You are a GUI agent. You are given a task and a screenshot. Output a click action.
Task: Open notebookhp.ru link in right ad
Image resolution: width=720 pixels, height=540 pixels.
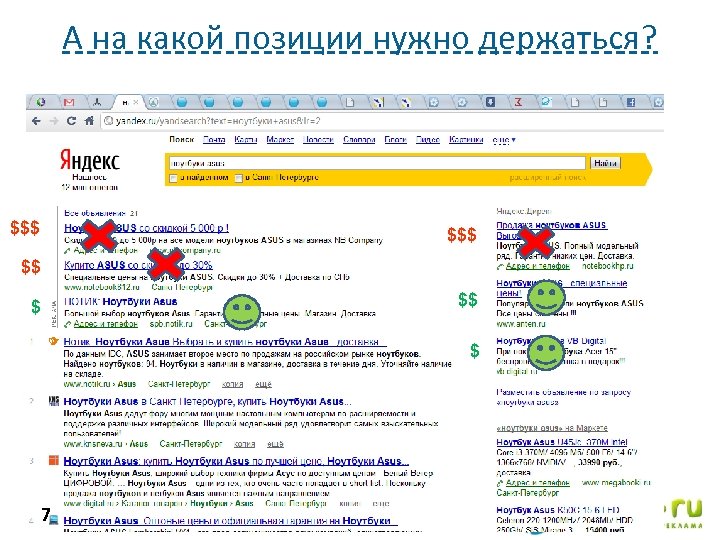click(607, 266)
